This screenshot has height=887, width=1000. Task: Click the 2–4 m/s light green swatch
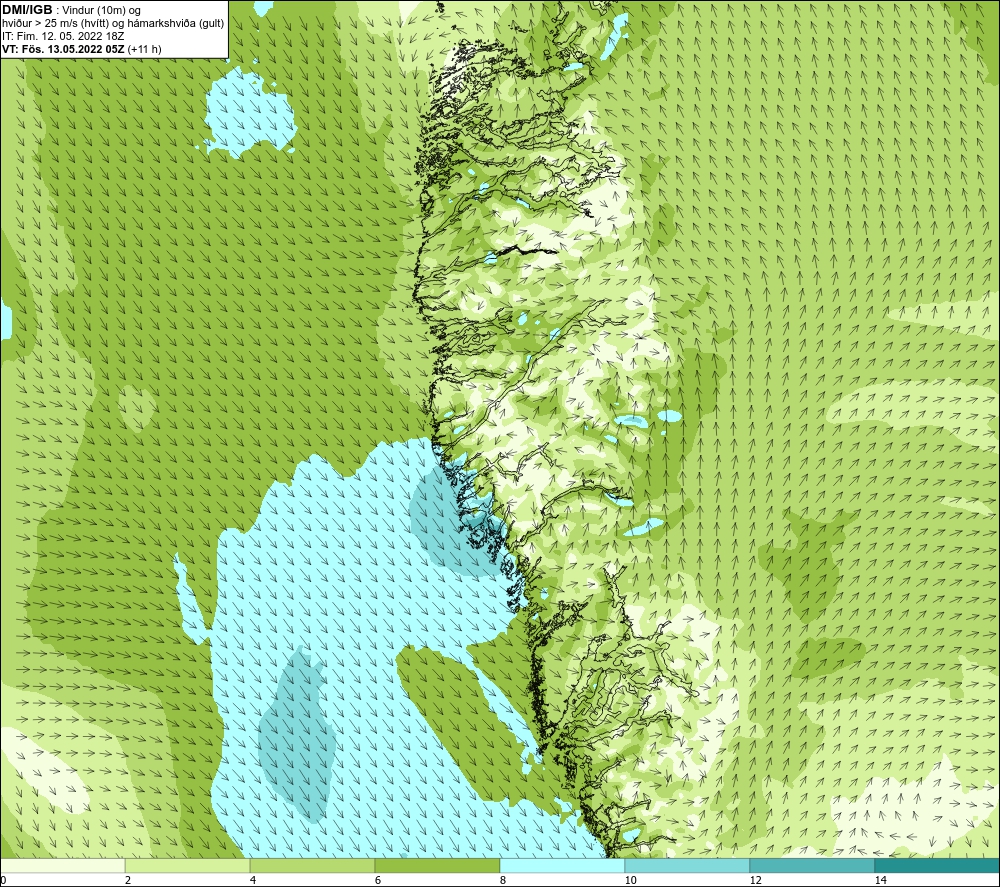coord(188,866)
